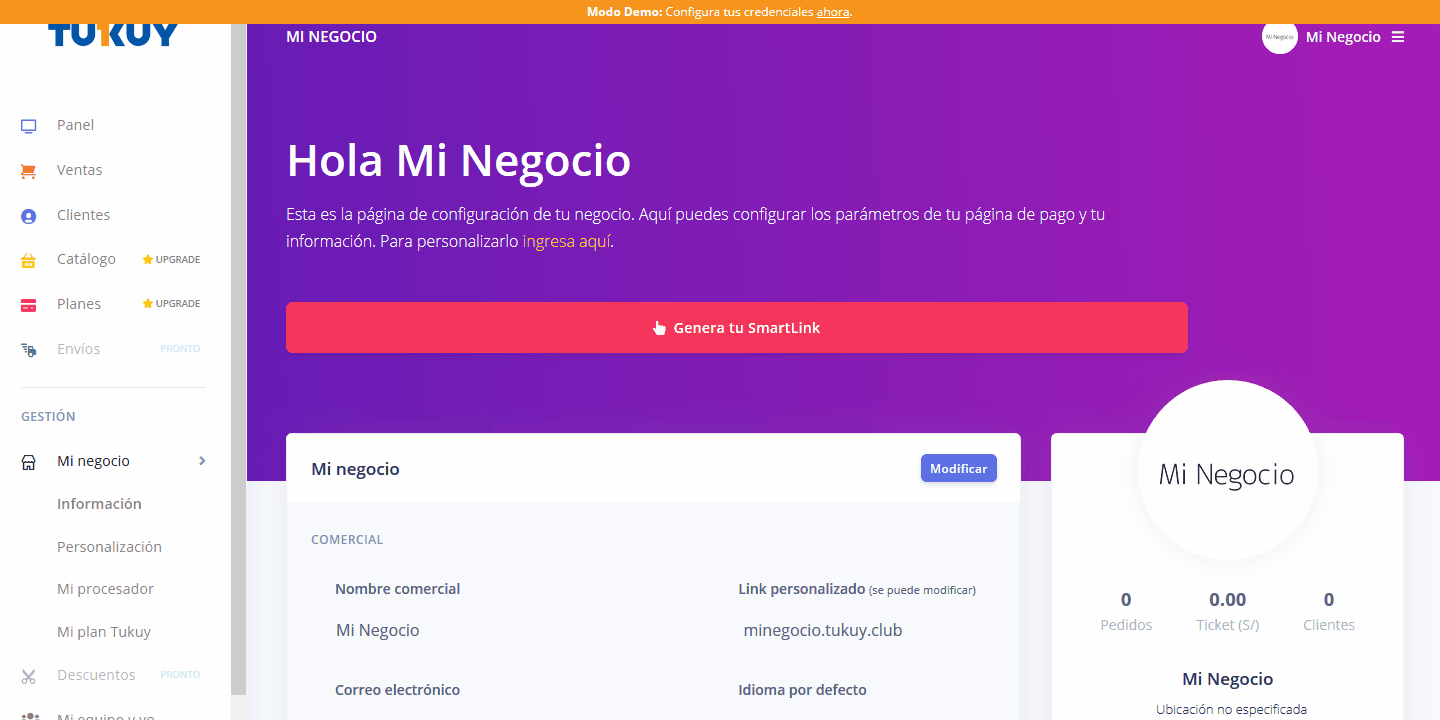Follow the 'ingresa aquí' link
1440x720 pixels.
[566, 241]
